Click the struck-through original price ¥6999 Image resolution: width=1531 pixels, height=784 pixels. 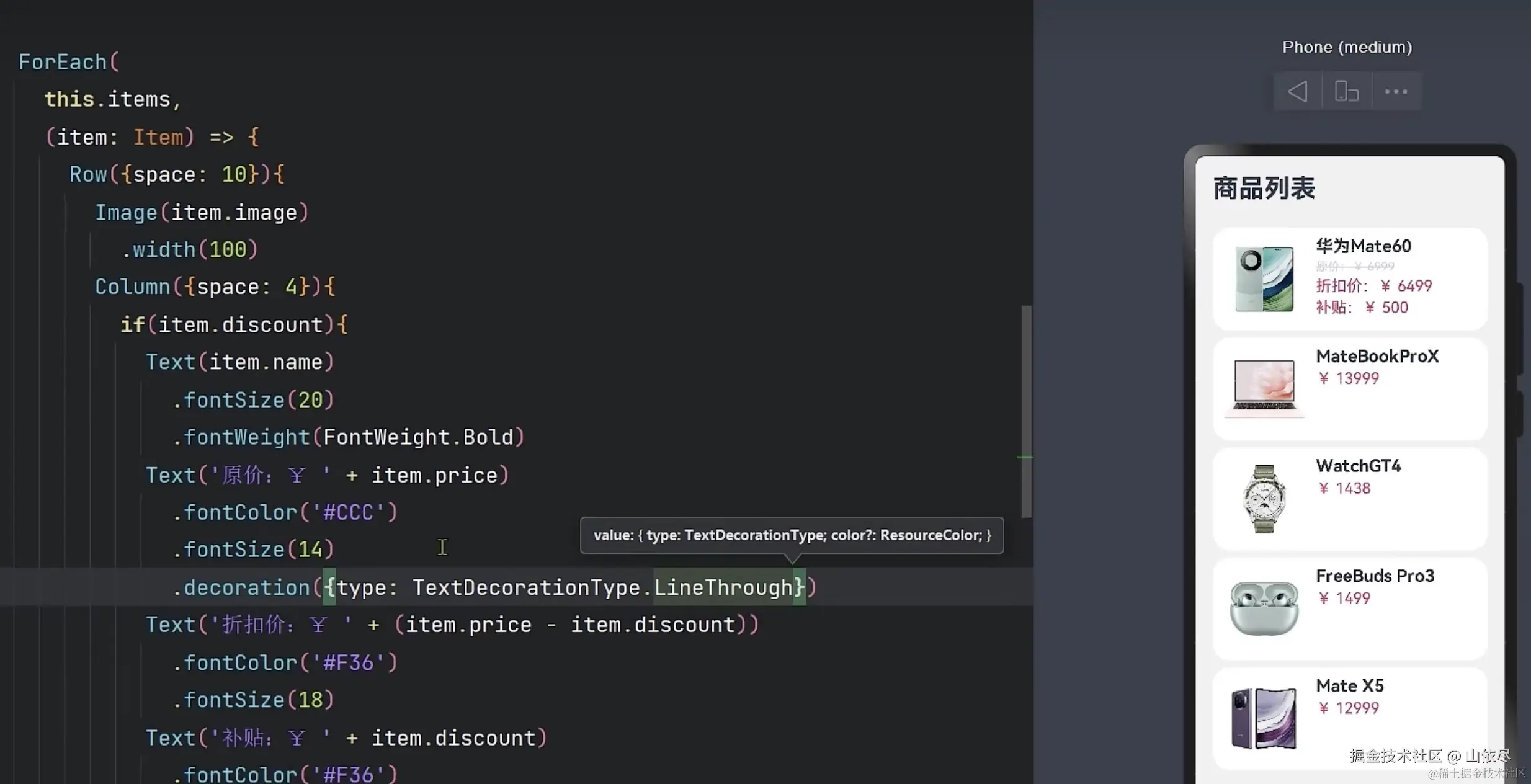pyautogui.click(x=1355, y=267)
